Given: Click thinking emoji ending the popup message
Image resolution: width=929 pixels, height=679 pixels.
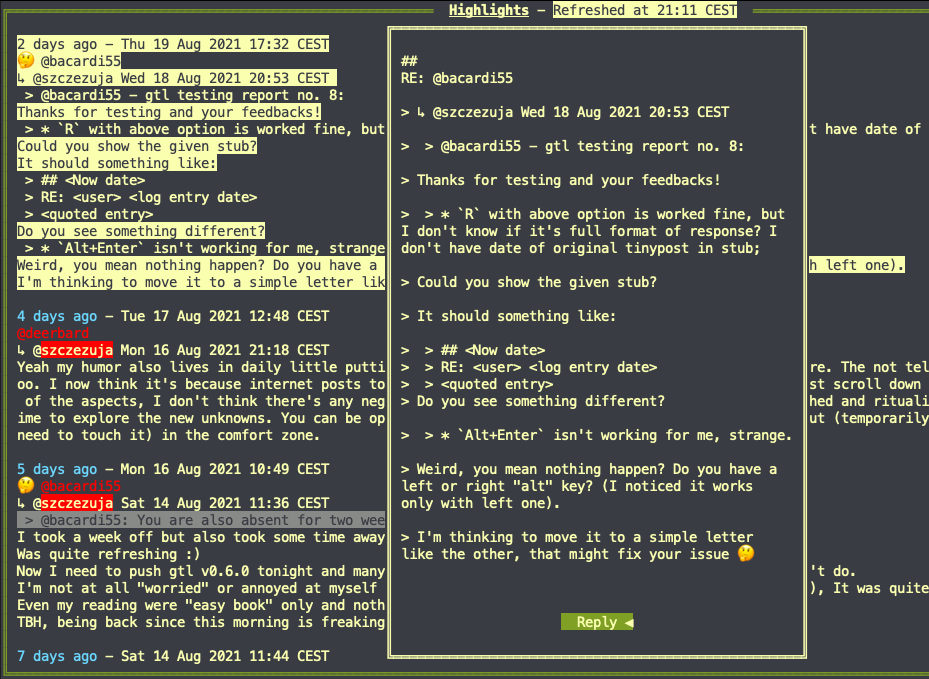Looking at the screenshot, I should [x=744, y=554].
